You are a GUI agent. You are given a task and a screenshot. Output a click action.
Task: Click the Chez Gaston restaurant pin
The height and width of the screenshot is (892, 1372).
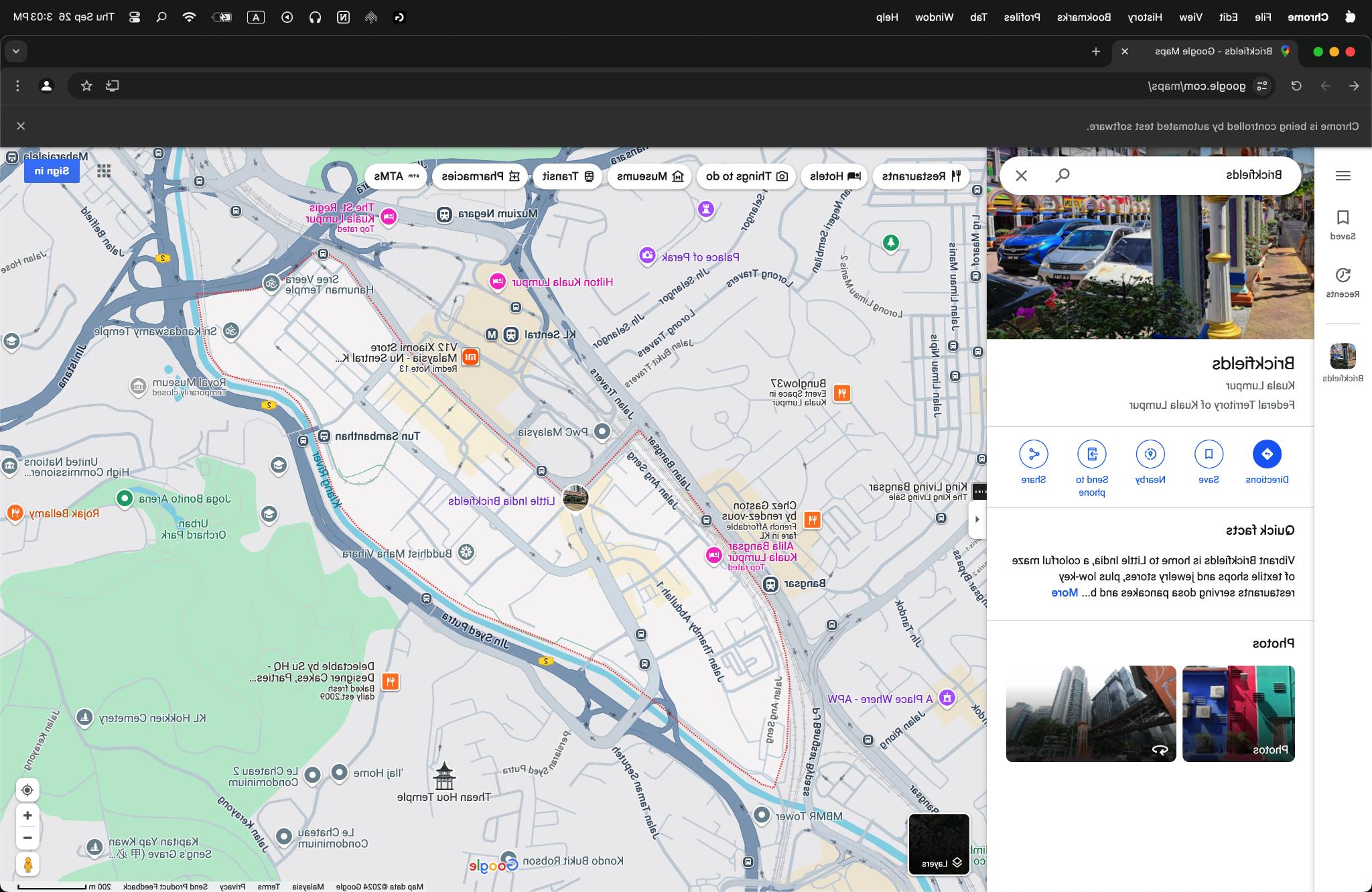coord(813,519)
